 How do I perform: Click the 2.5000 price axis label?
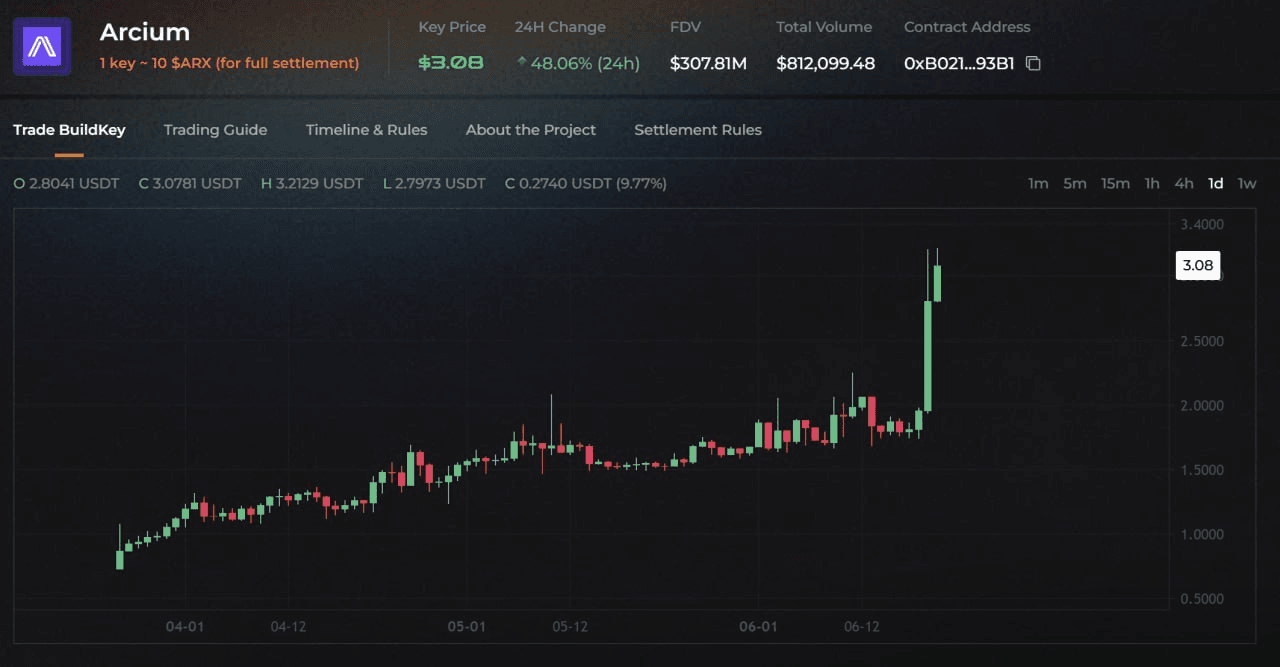point(1202,341)
